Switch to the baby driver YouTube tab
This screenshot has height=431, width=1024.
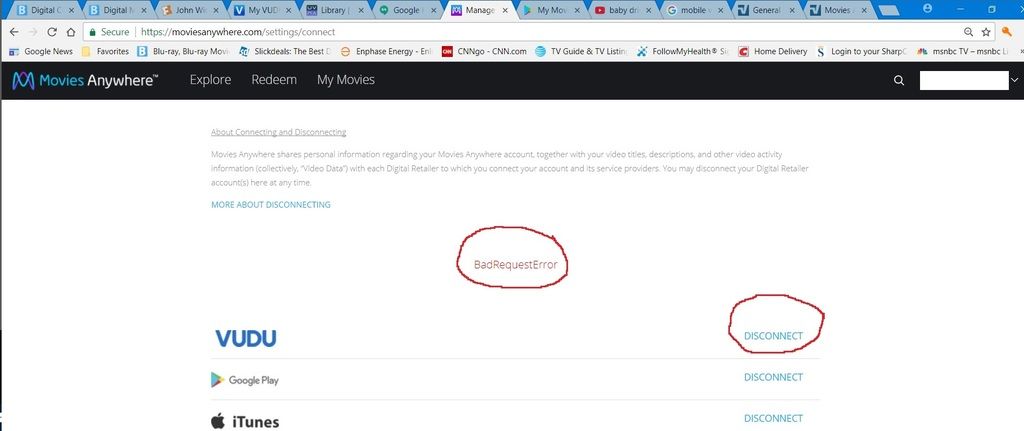tap(622, 10)
